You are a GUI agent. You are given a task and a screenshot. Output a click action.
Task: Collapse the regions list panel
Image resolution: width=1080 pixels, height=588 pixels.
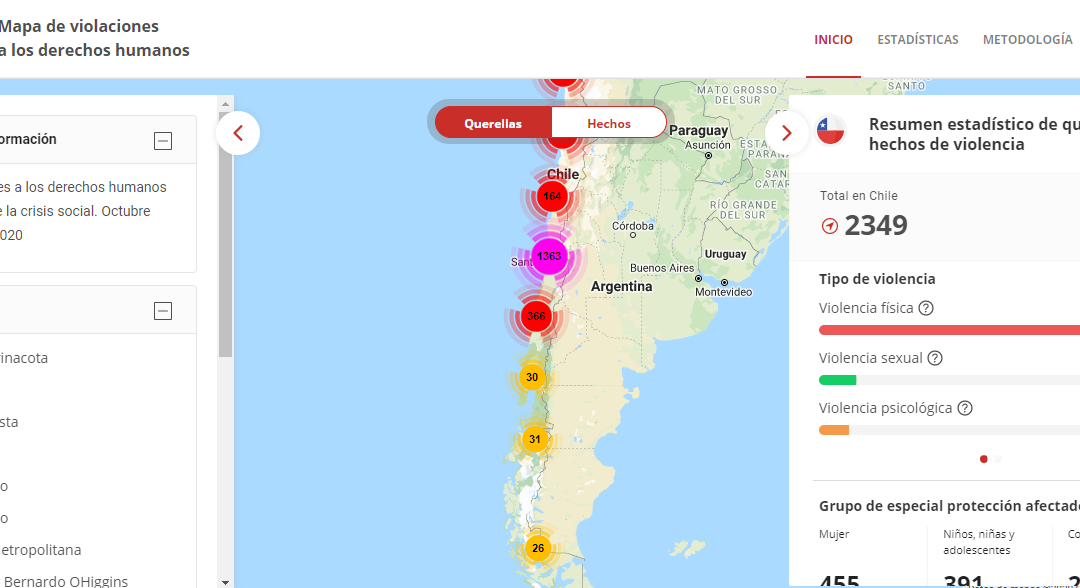162,311
